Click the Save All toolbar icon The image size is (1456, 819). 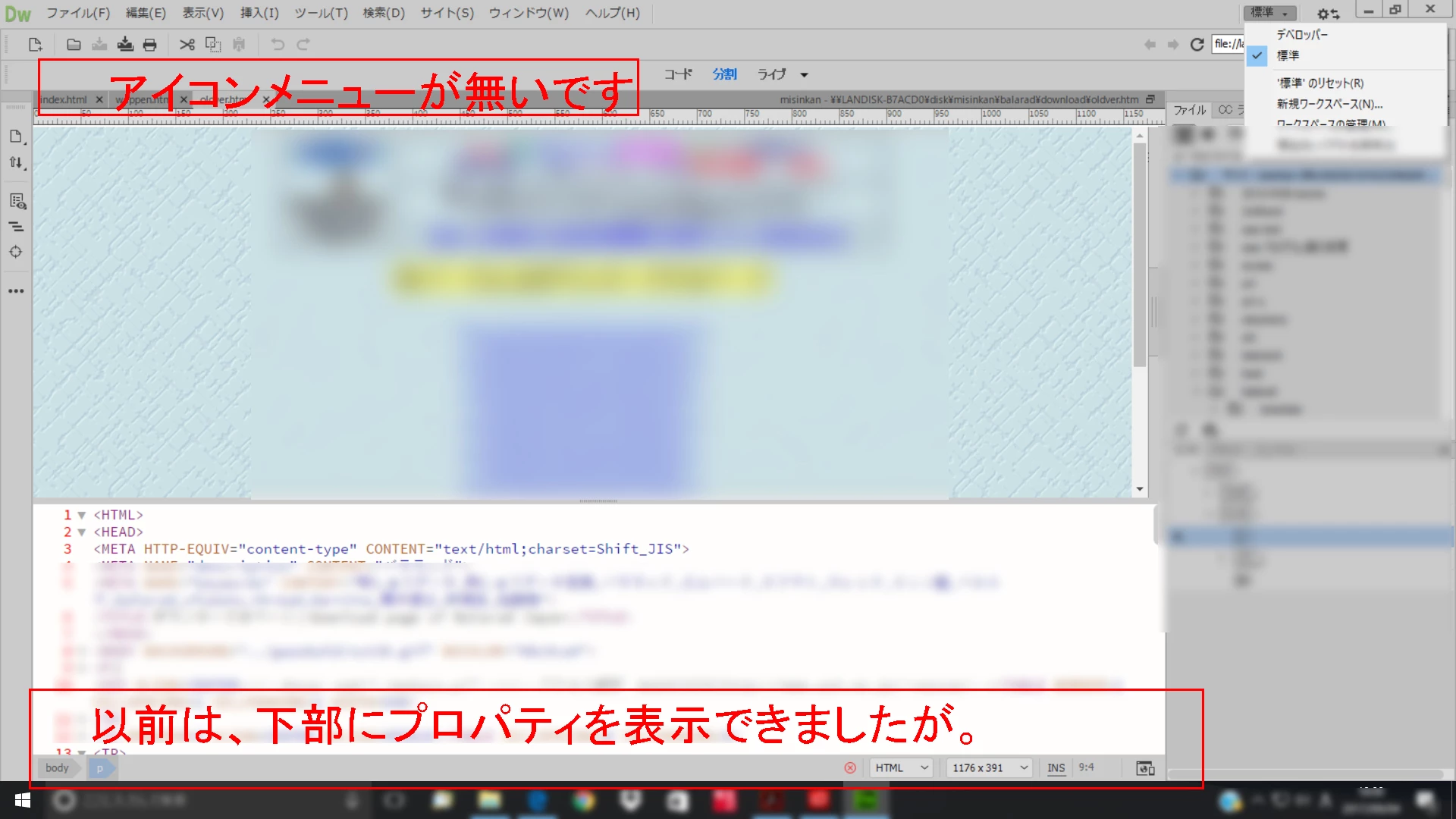click(125, 45)
